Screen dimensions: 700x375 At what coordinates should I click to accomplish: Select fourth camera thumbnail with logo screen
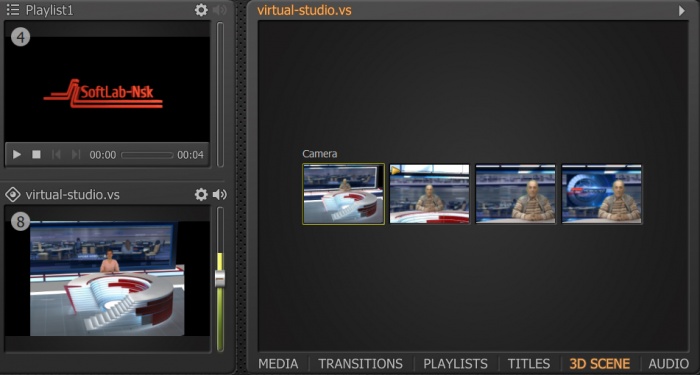coord(602,194)
